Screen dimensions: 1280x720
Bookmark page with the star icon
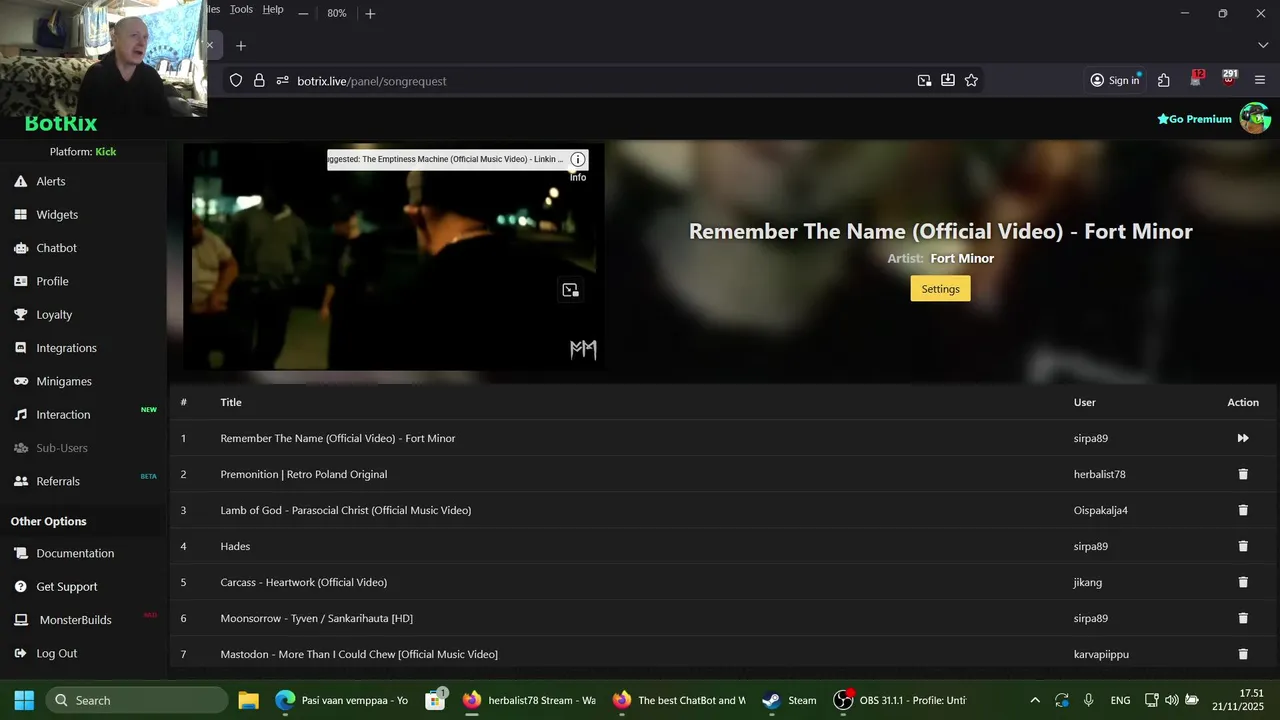[x=971, y=80]
